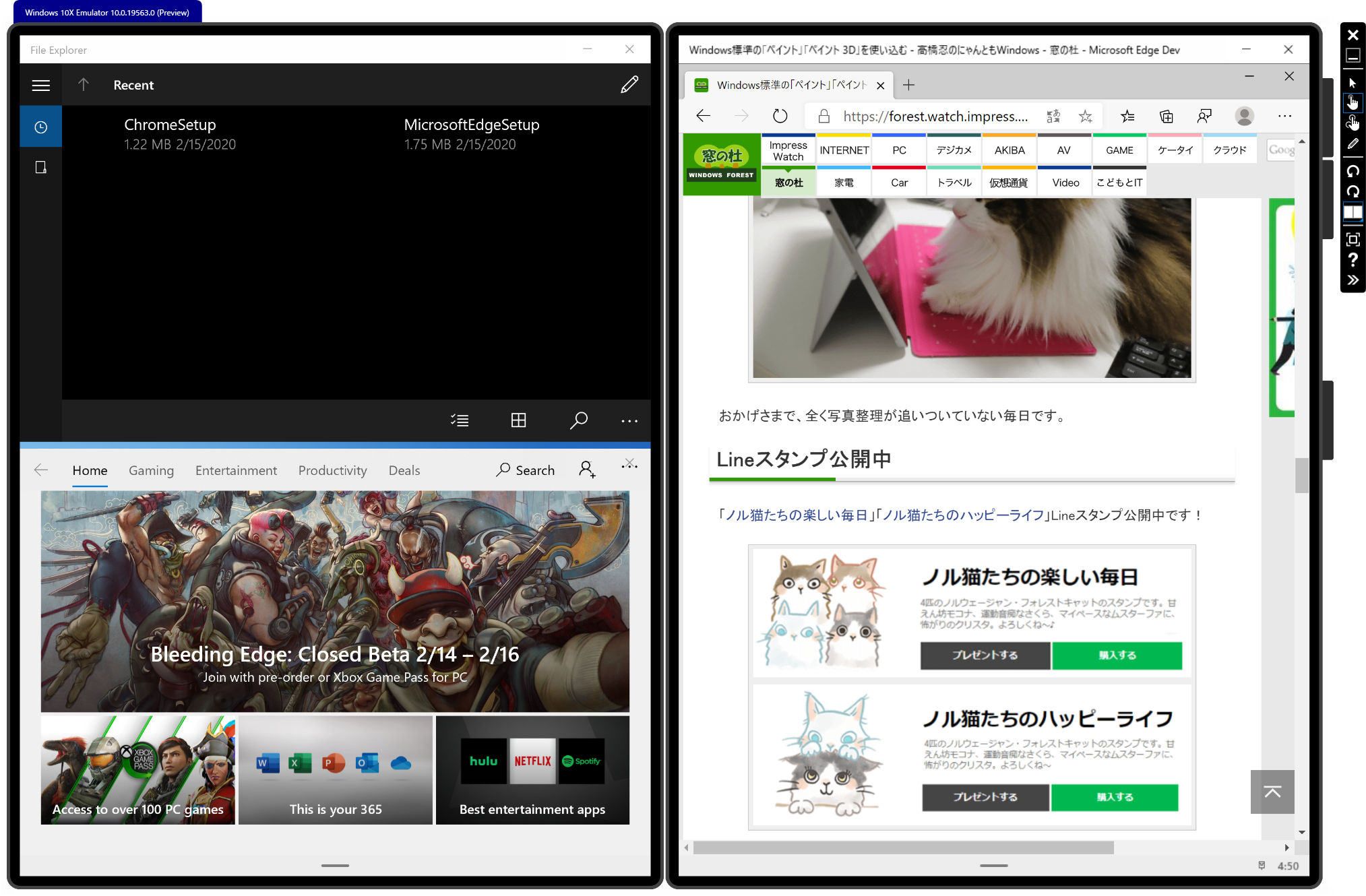This screenshot has height=896, width=1366.
Task: Expand the emulator additional tools chevron
Action: pos(1353,280)
